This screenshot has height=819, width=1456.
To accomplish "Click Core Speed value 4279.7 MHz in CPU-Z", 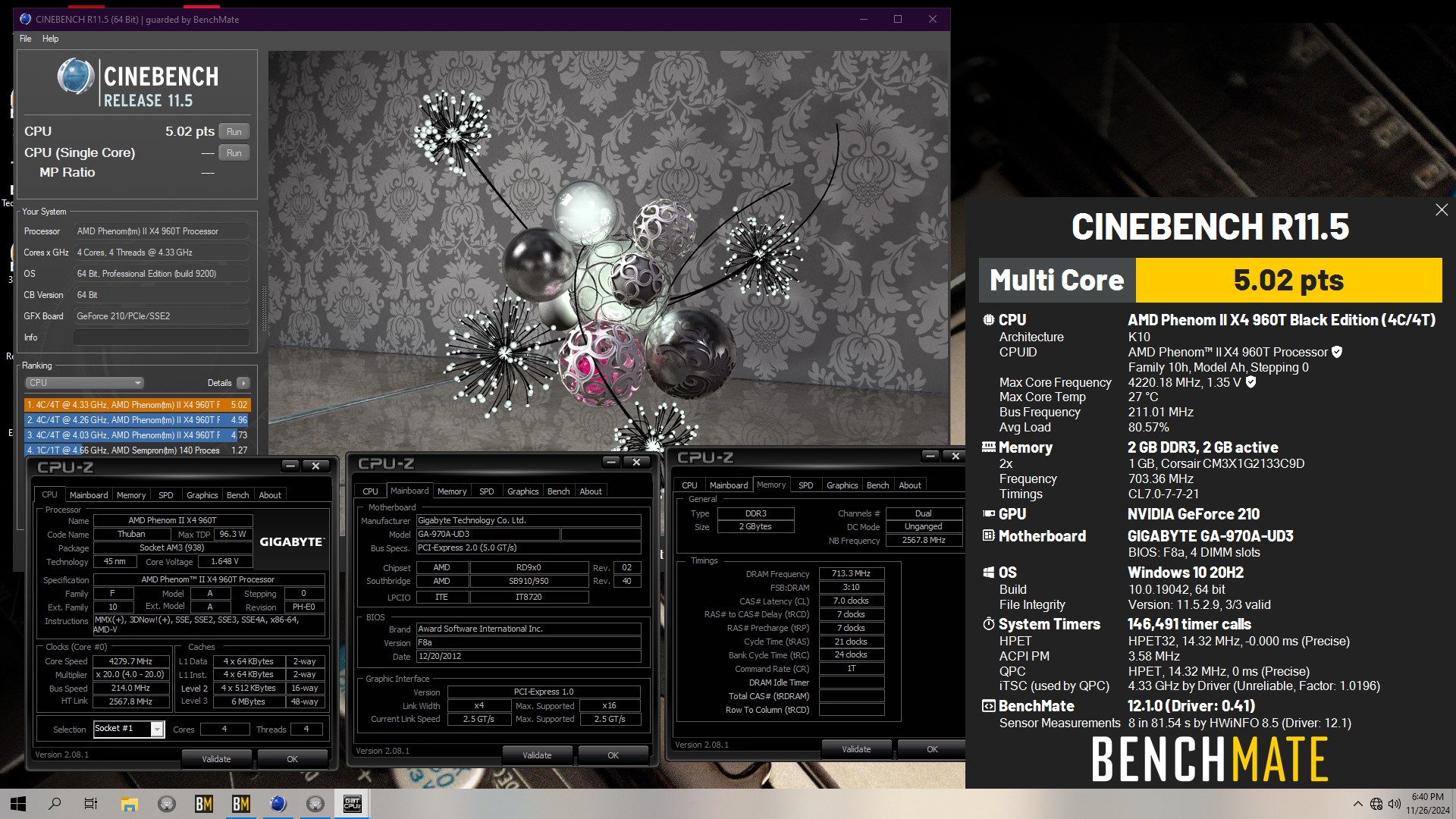I will tap(130, 661).
